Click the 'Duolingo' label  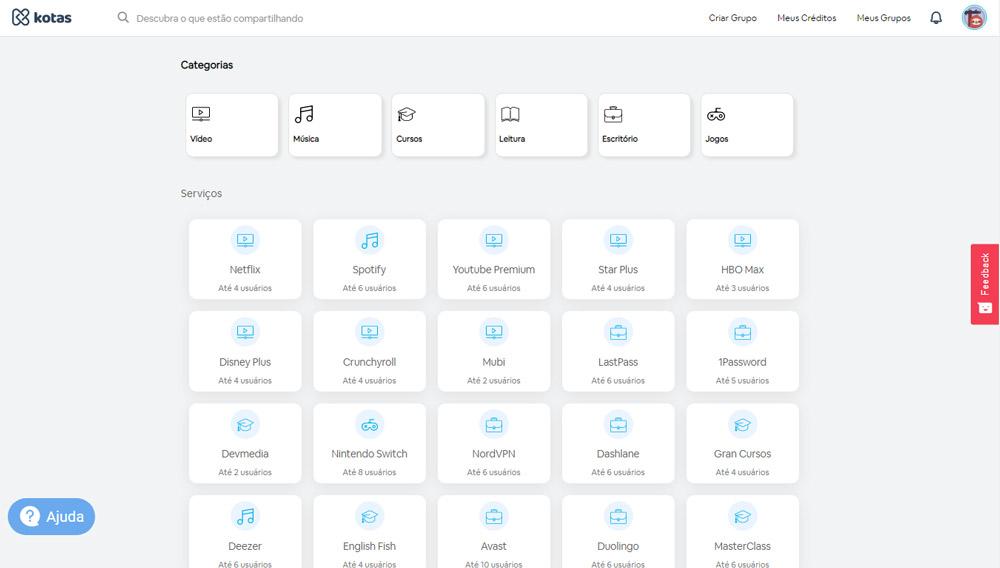coord(618,546)
